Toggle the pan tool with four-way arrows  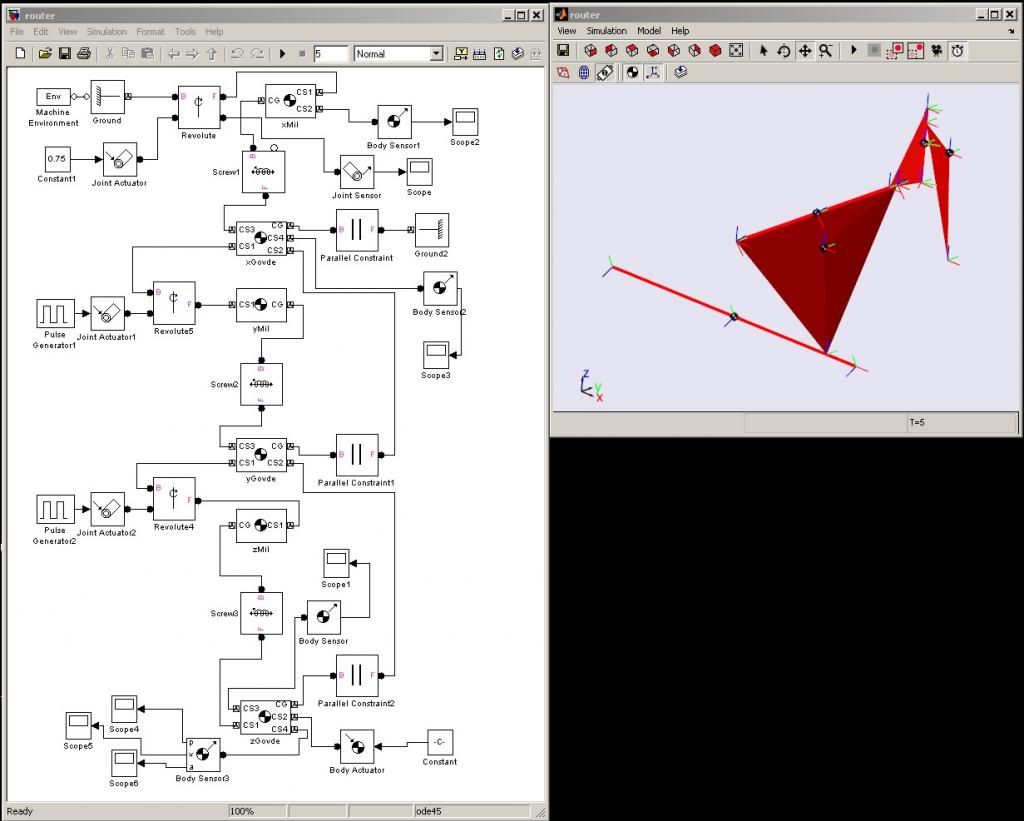tap(805, 50)
